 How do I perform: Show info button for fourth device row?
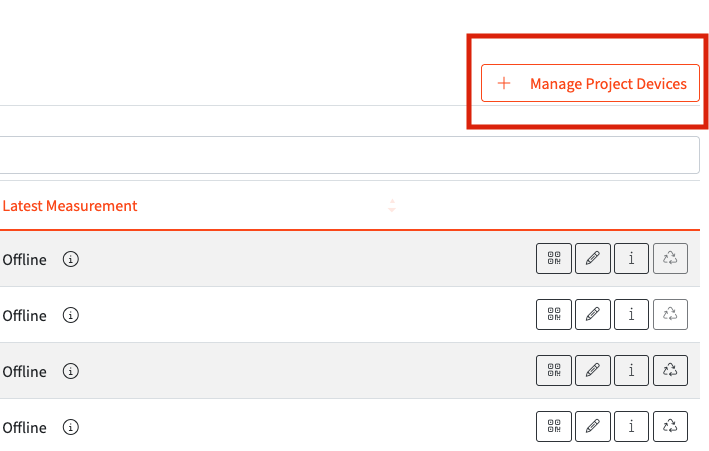631,427
